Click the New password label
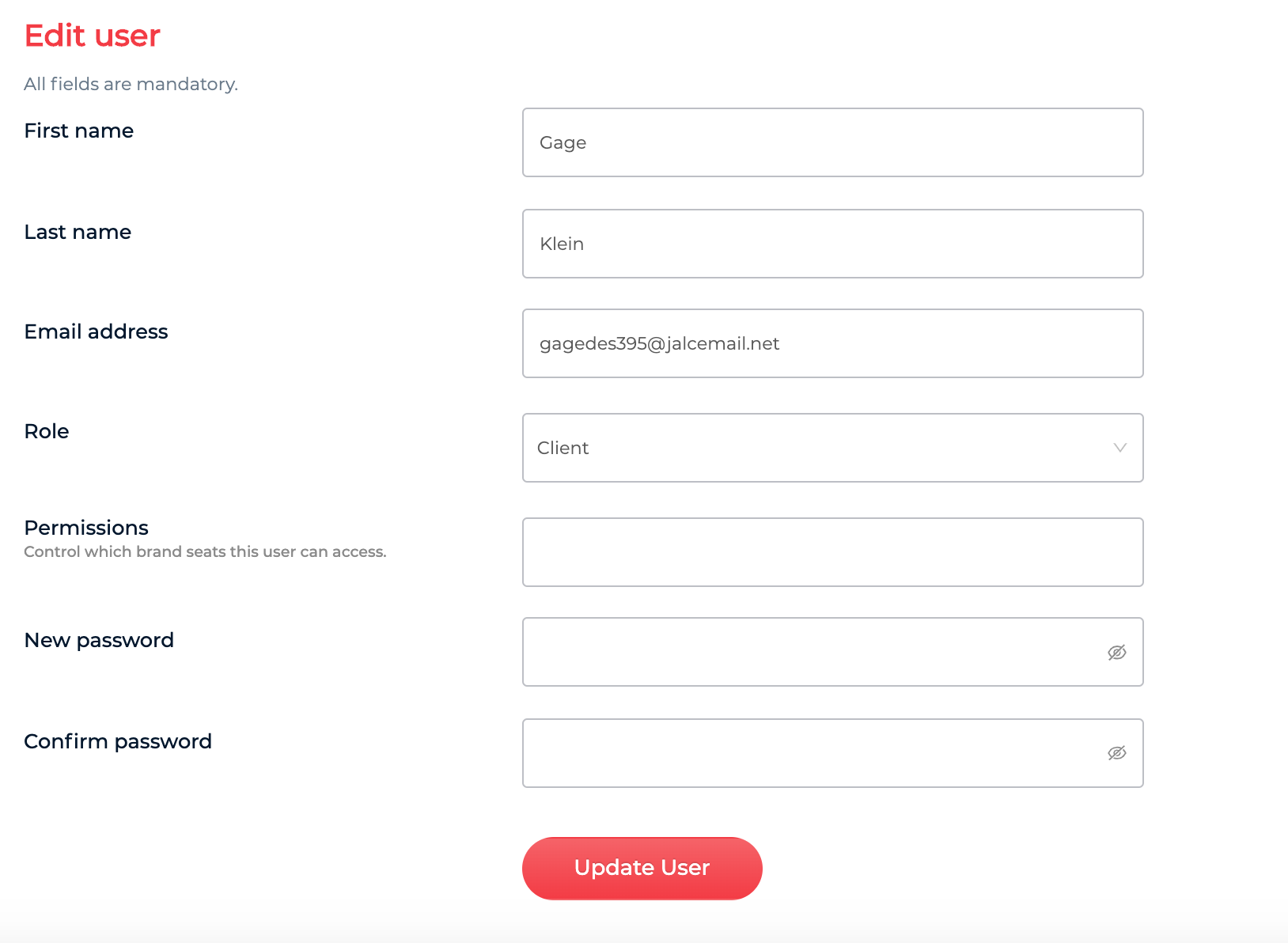The height and width of the screenshot is (943, 1288). point(99,640)
